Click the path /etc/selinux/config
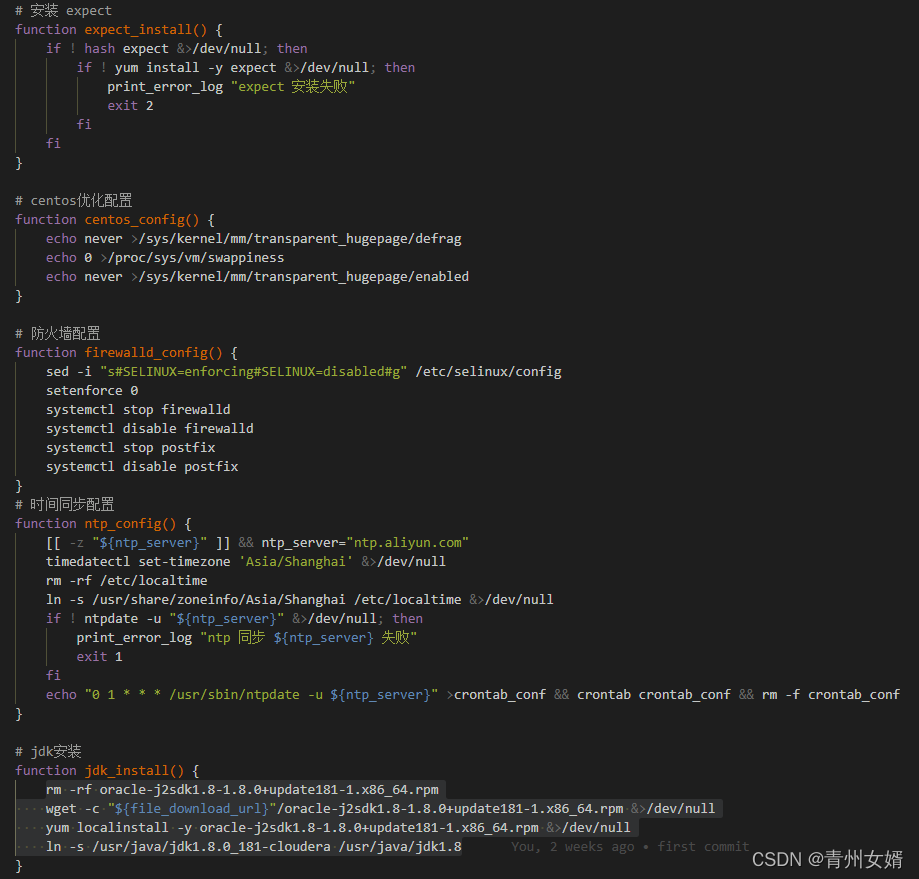This screenshot has width=919, height=879. click(488, 372)
